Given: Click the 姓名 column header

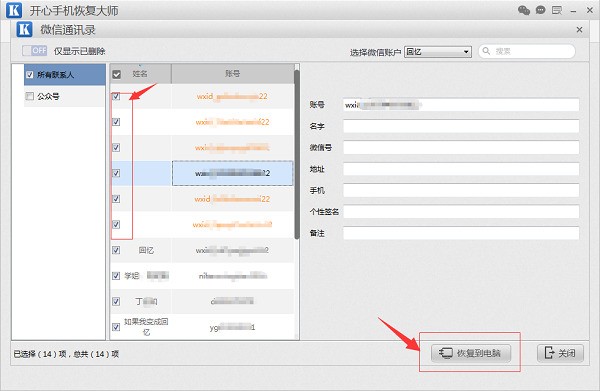Looking at the screenshot, I should point(140,73).
